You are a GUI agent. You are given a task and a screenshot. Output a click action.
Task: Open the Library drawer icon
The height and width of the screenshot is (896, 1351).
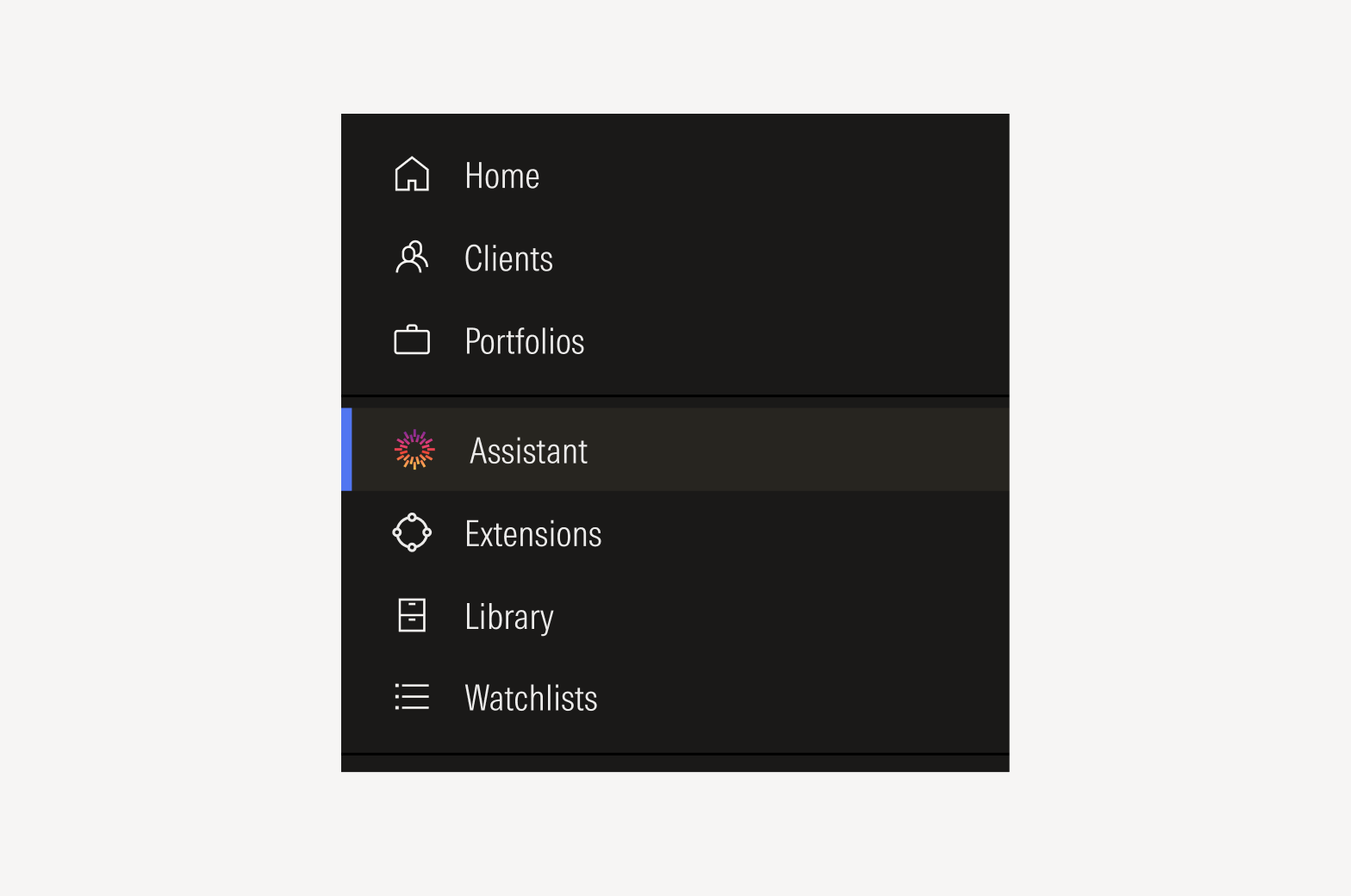point(412,615)
